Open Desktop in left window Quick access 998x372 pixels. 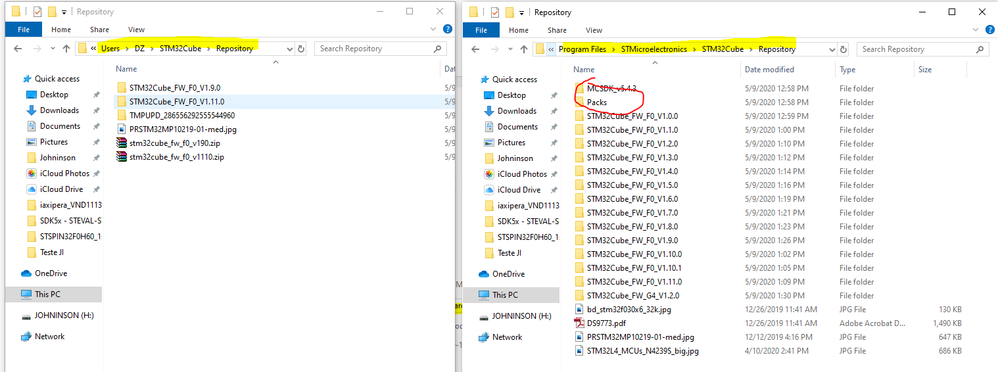click(x=53, y=94)
